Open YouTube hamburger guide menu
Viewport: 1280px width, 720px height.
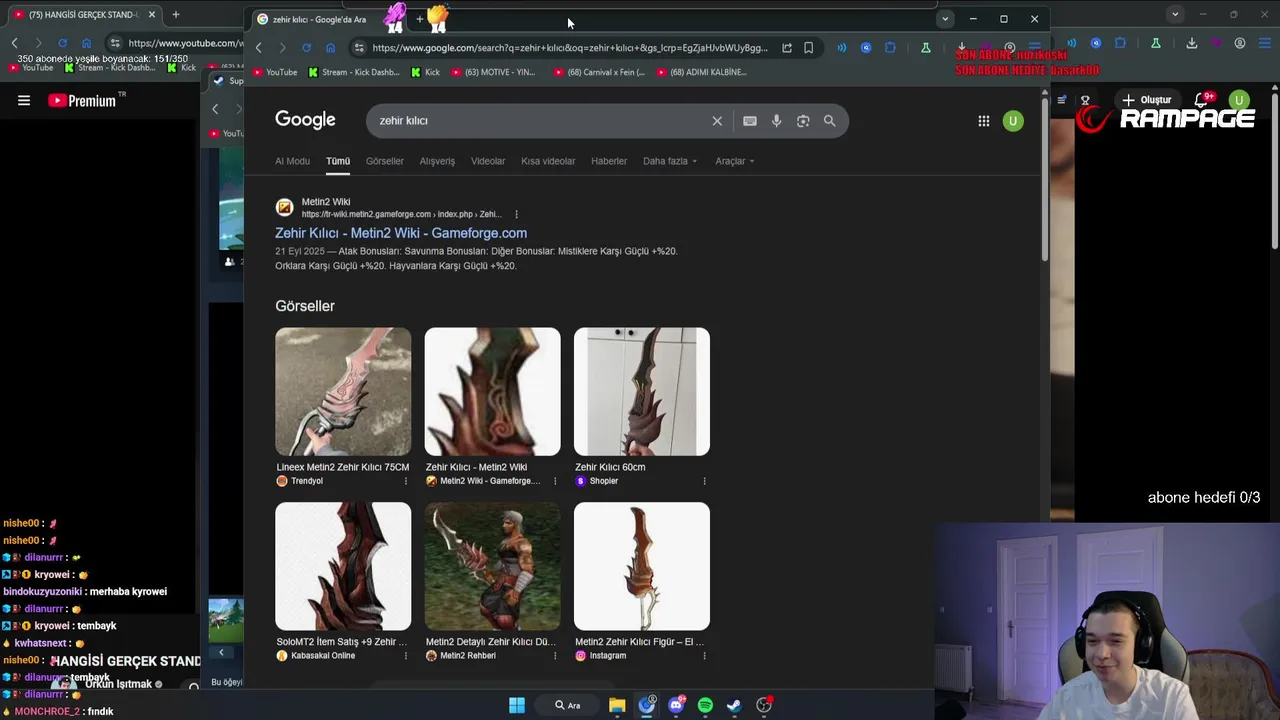click(24, 100)
